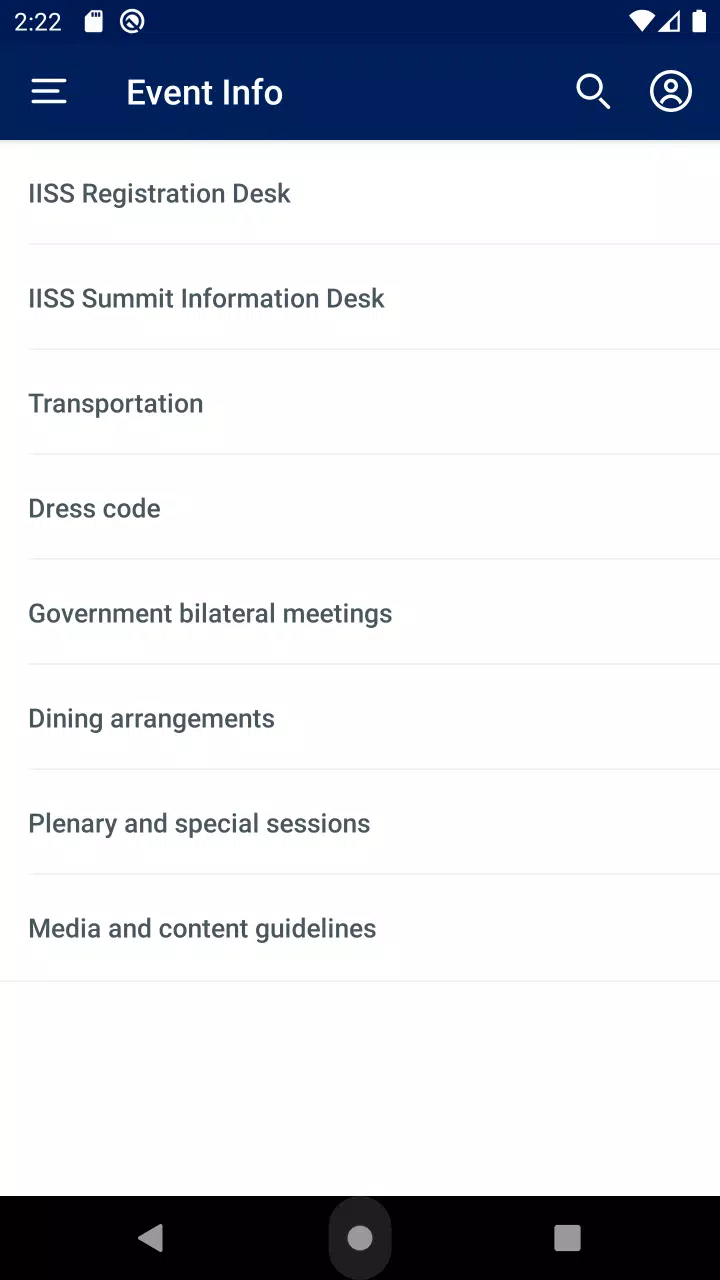
Task: Tap the Android back button
Action: point(151,1238)
